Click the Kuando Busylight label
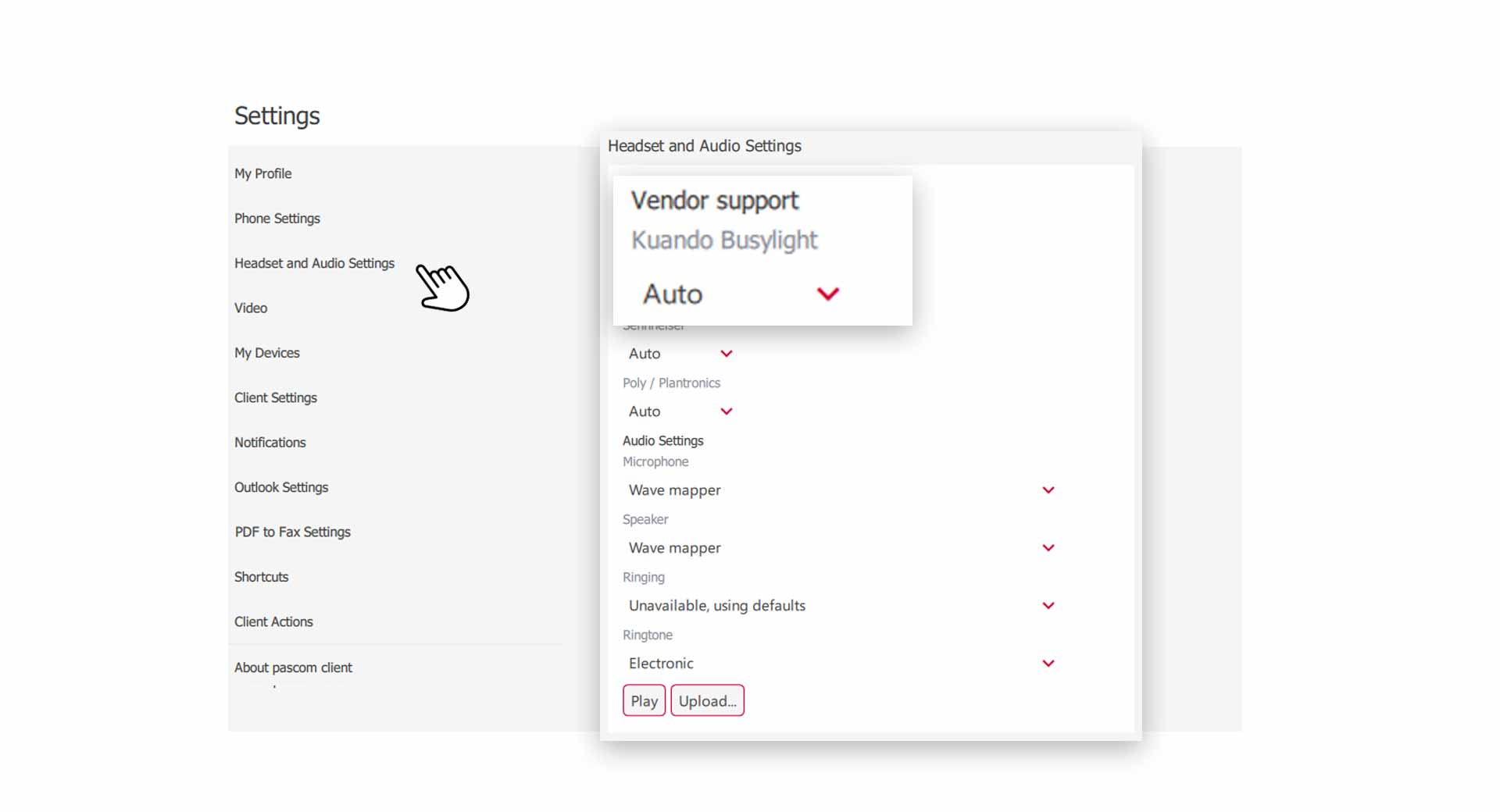The height and width of the screenshot is (812, 1500). 724,240
